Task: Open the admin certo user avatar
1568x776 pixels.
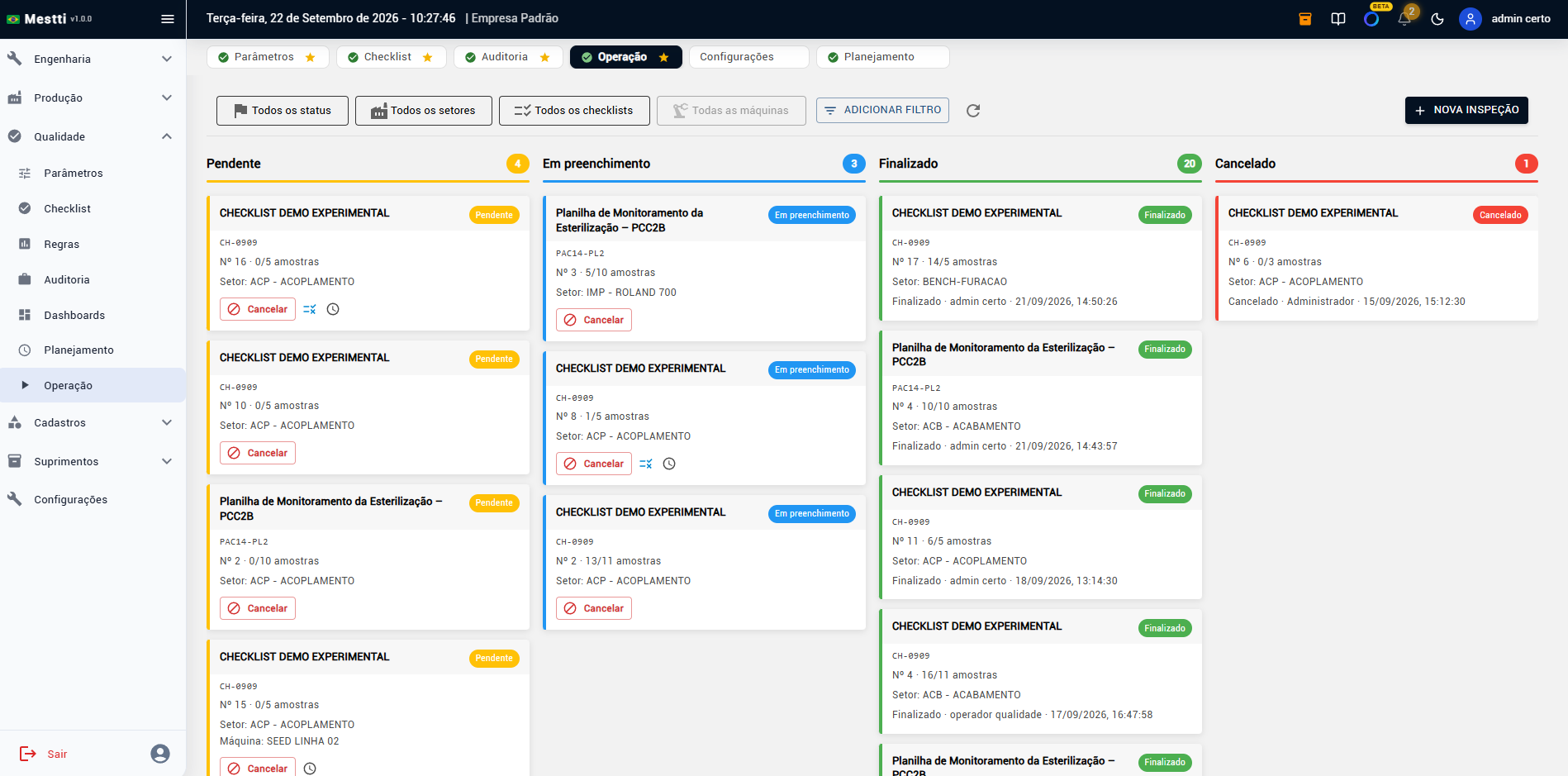Action: [x=1471, y=19]
